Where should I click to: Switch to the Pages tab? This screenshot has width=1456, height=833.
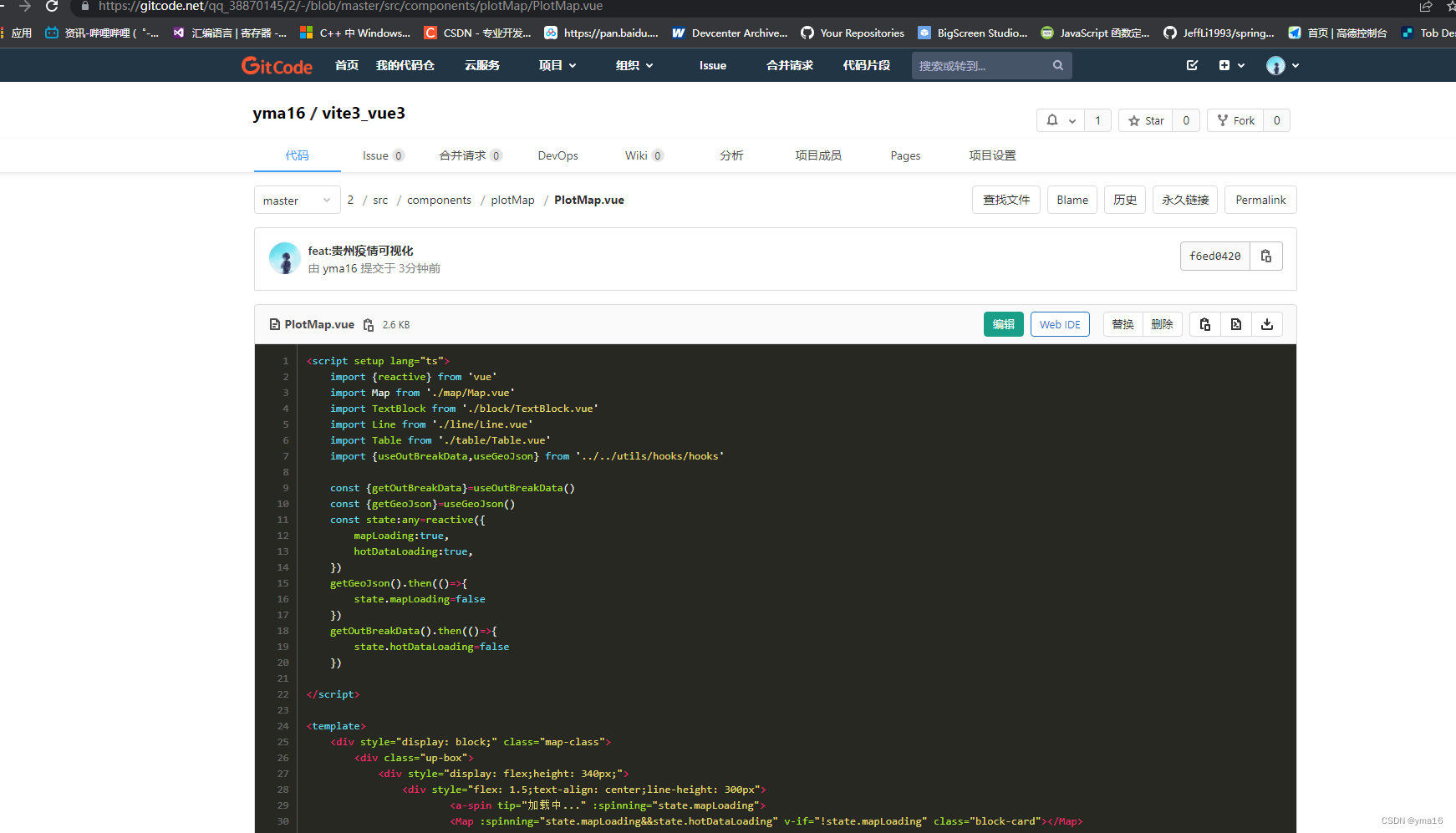[905, 155]
